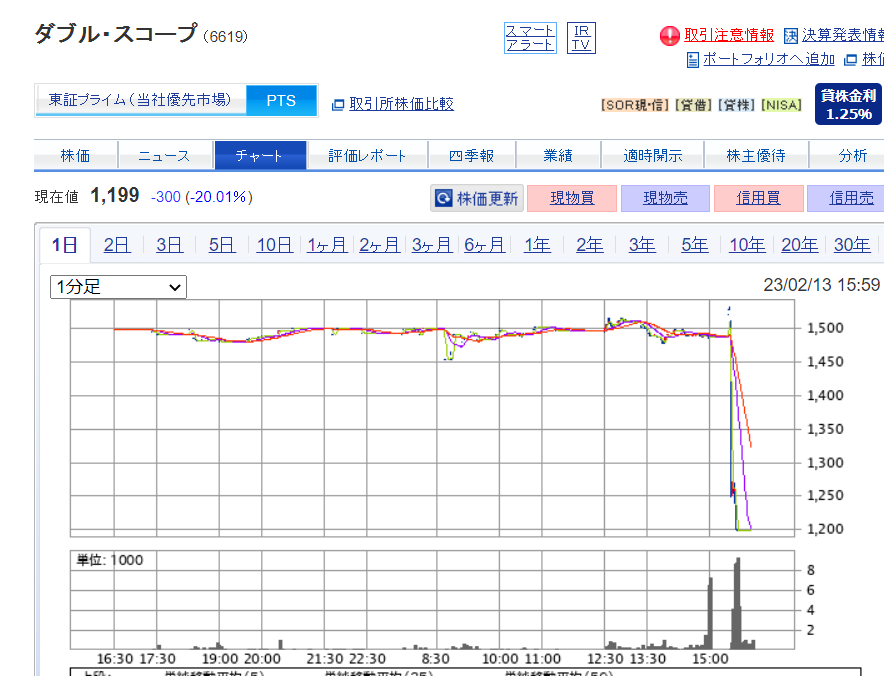Switch to the 株主優待 tab
This screenshot has height=676, width=884.
756,155
